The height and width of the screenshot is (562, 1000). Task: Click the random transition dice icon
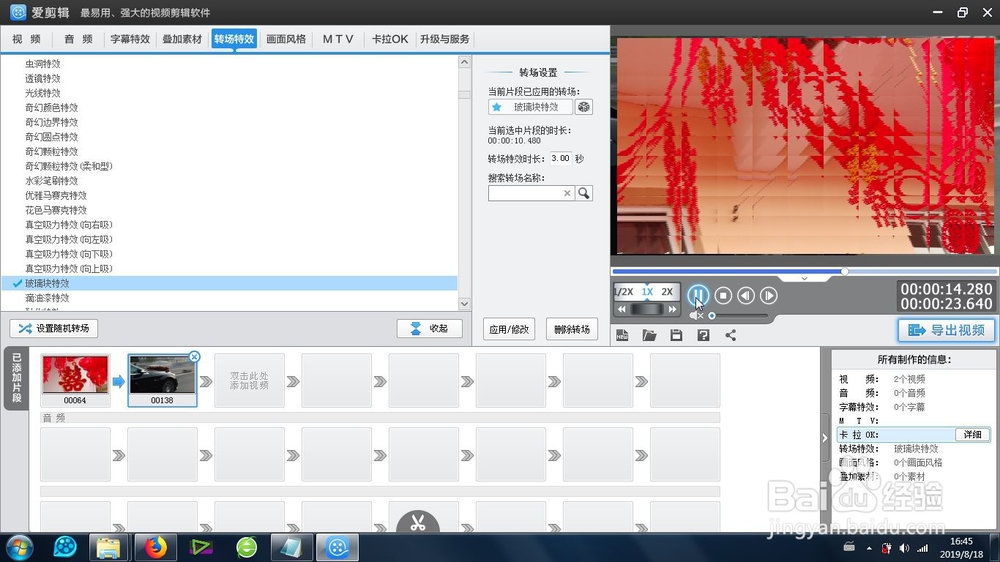pyautogui.click(x=584, y=107)
